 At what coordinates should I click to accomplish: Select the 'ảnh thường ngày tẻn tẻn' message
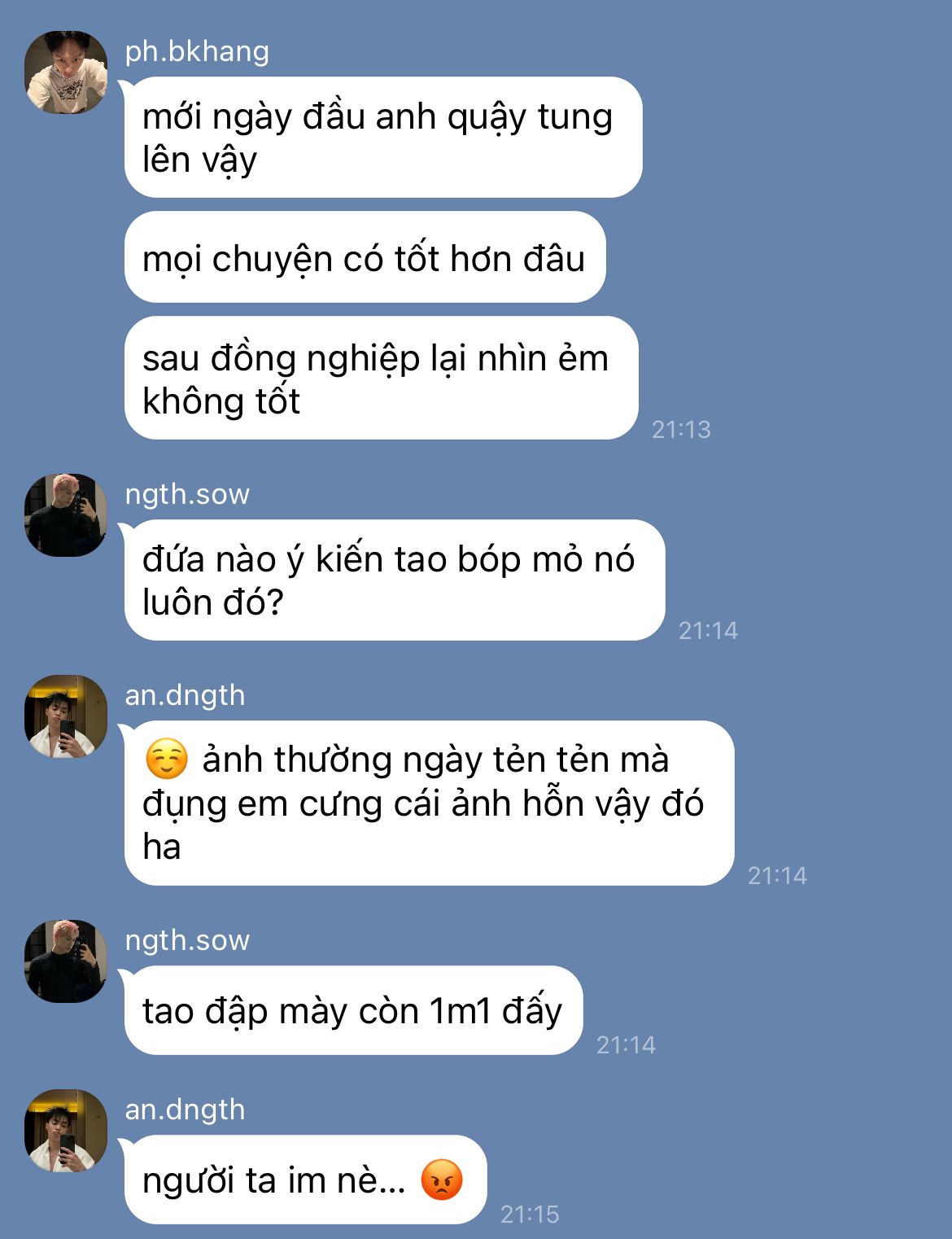click(430, 803)
